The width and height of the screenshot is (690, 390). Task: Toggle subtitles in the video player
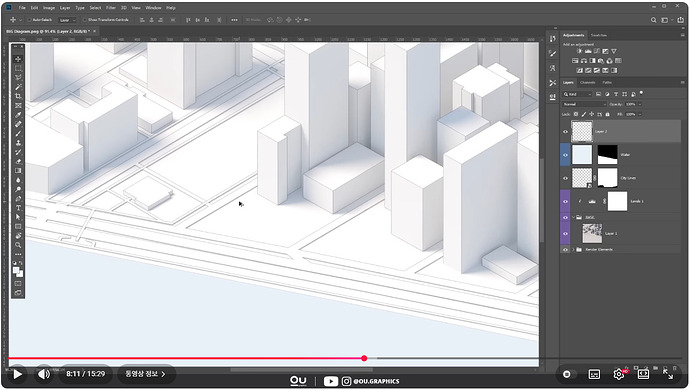[594, 374]
